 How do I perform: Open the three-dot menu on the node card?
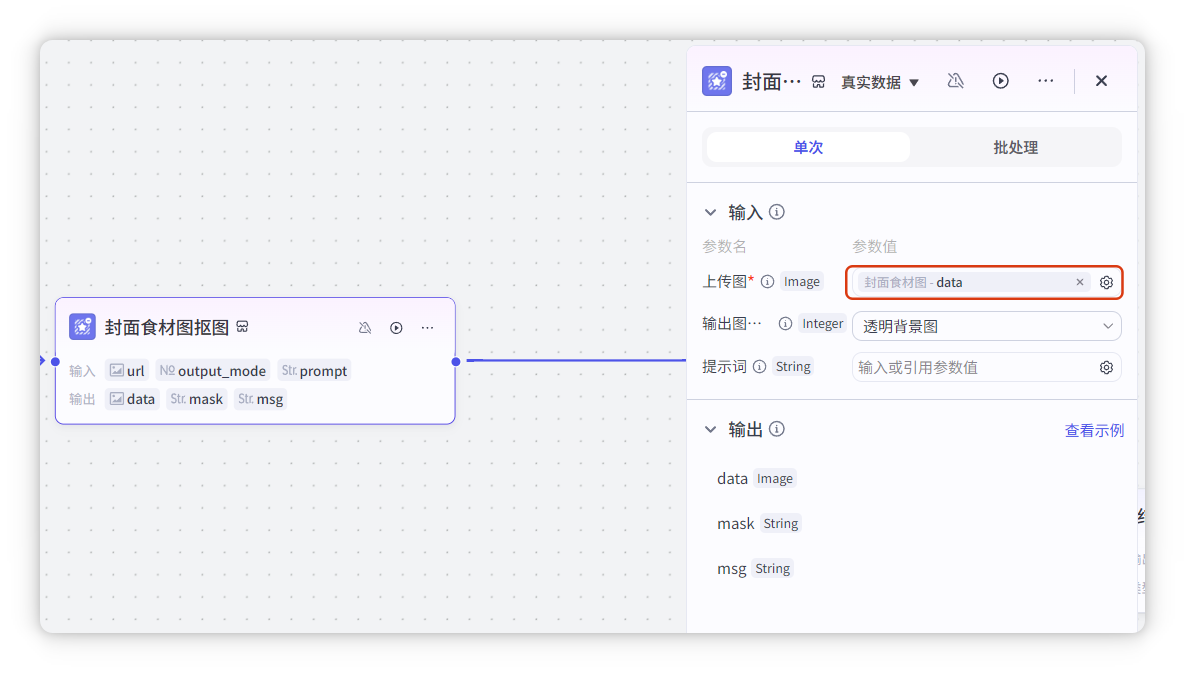tap(427, 328)
